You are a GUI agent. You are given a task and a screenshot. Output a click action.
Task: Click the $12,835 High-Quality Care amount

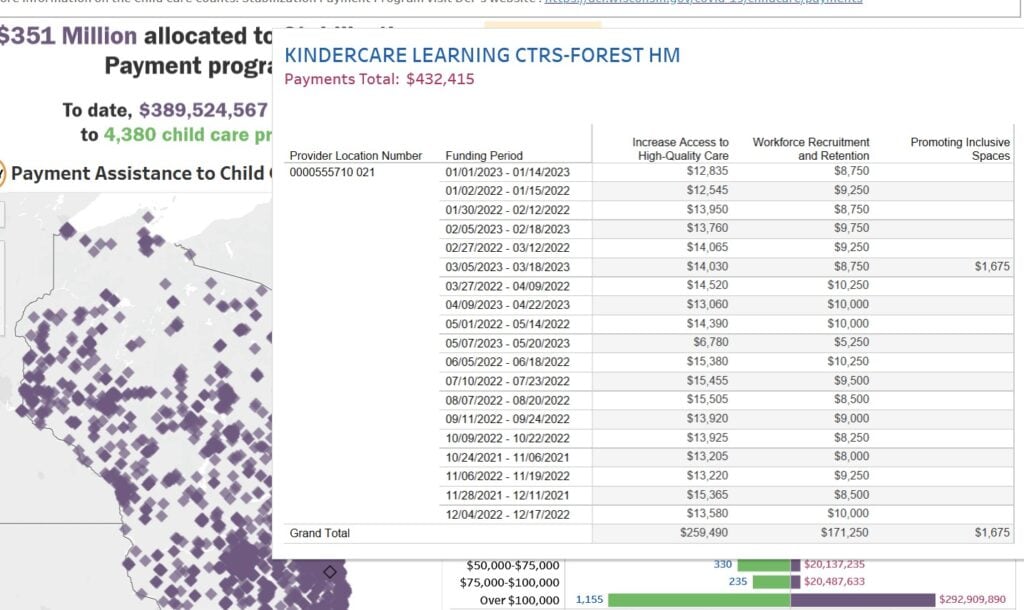pos(707,171)
